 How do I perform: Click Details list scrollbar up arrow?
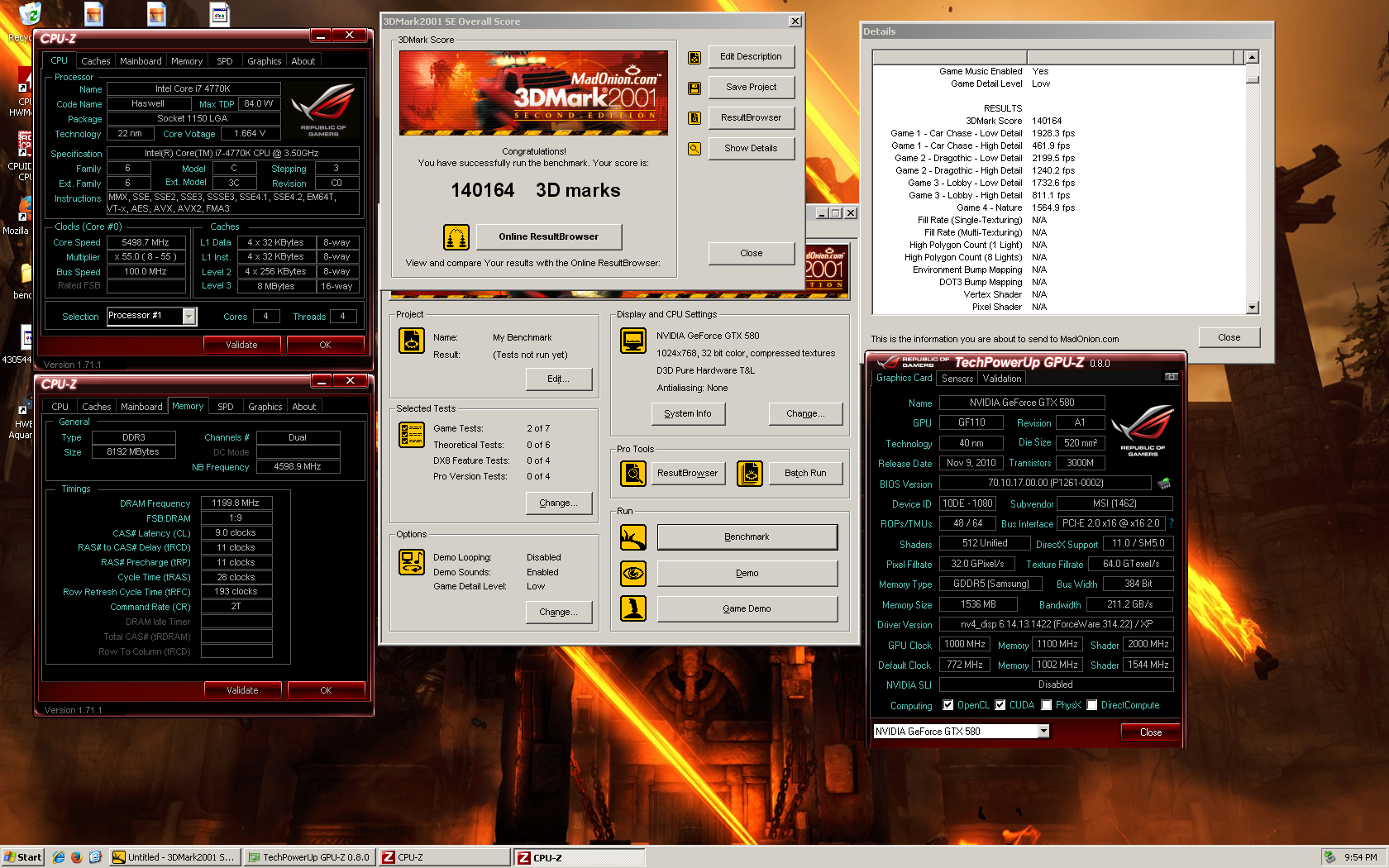point(1252,57)
